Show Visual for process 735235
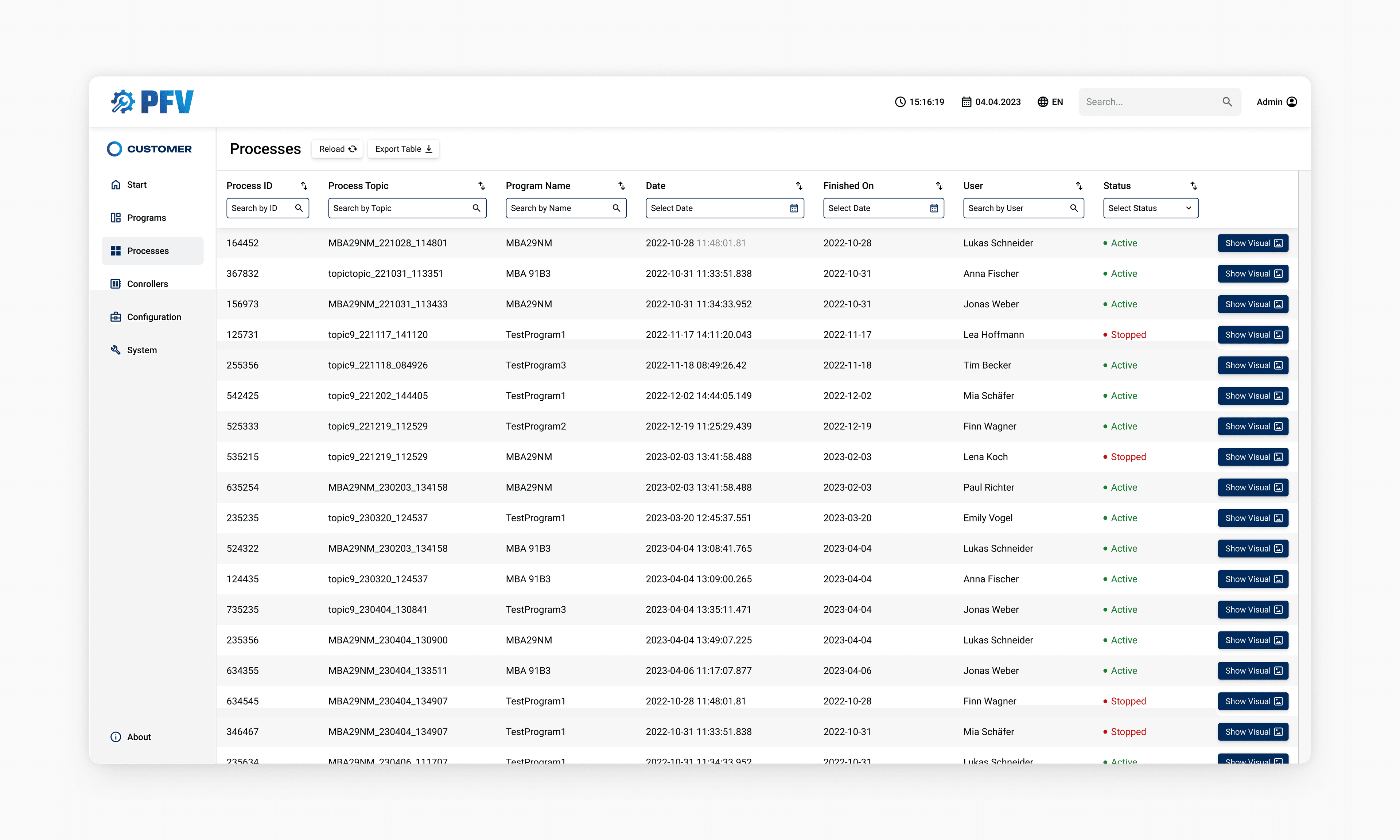Screen dimensions: 1400x840 pyautogui.click(x=1253, y=609)
